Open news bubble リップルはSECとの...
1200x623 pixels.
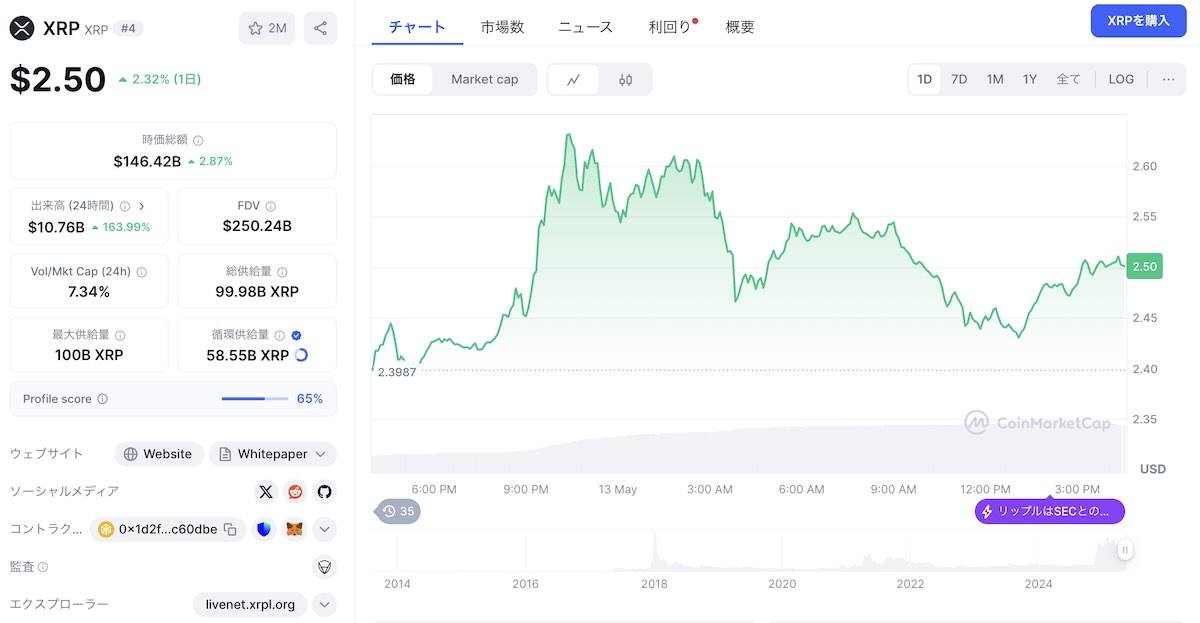pos(1050,511)
